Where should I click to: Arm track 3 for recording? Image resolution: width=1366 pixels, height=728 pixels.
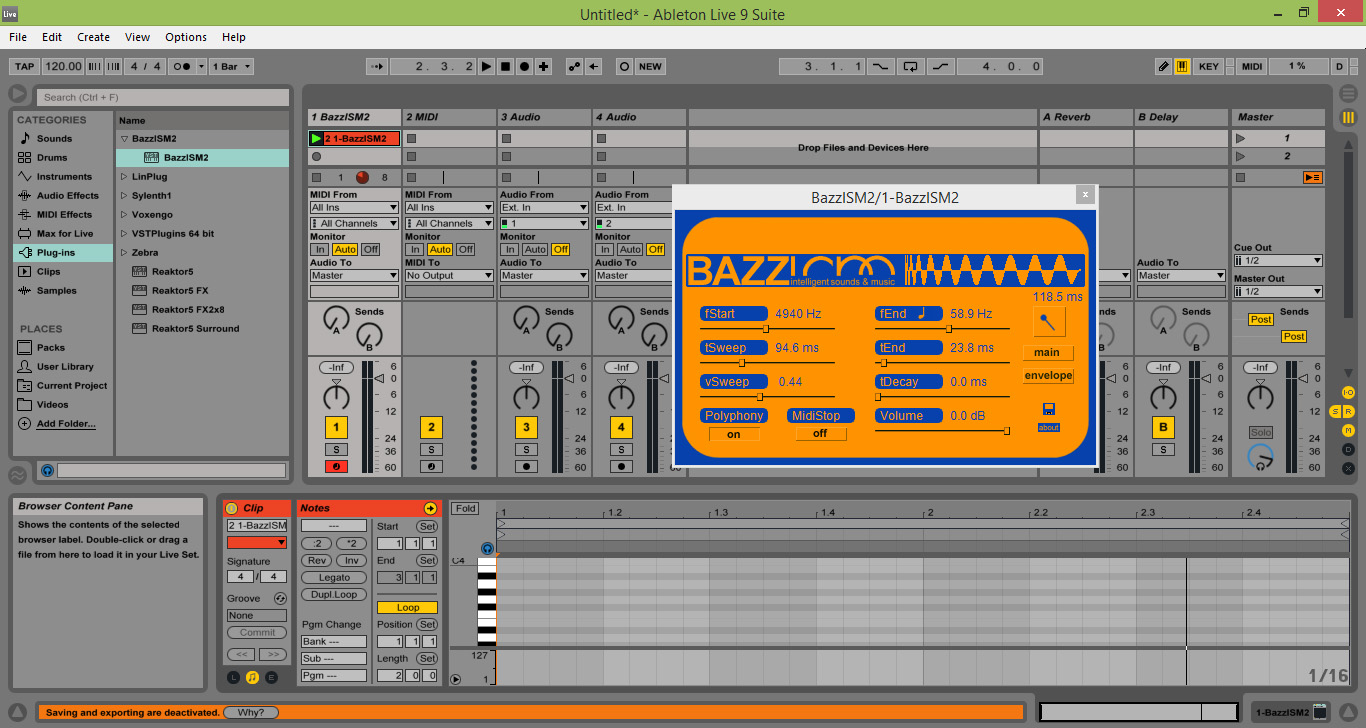[x=526, y=466]
